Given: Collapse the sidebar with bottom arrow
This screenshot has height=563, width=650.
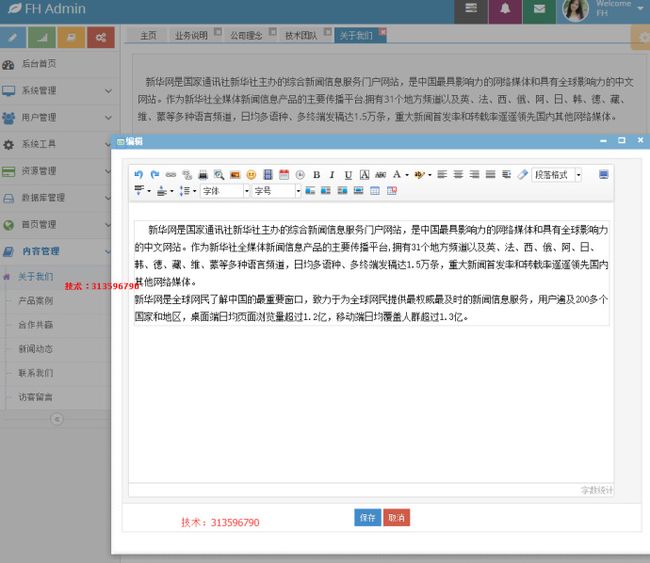Looking at the screenshot, I should coord(57,419).
